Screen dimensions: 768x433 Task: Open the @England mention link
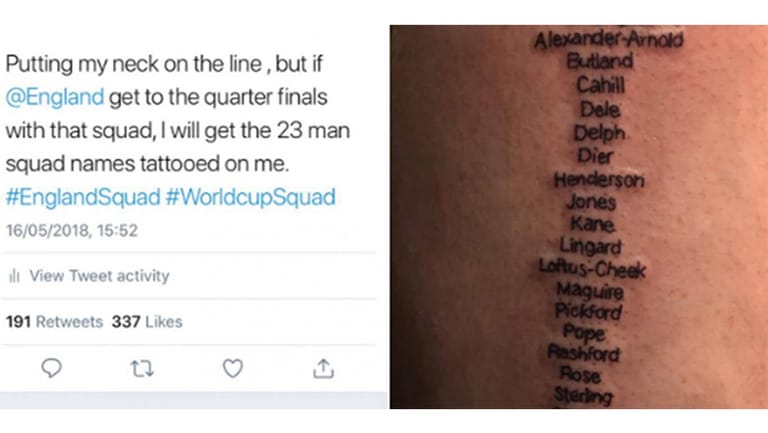(x=55, y=98)
